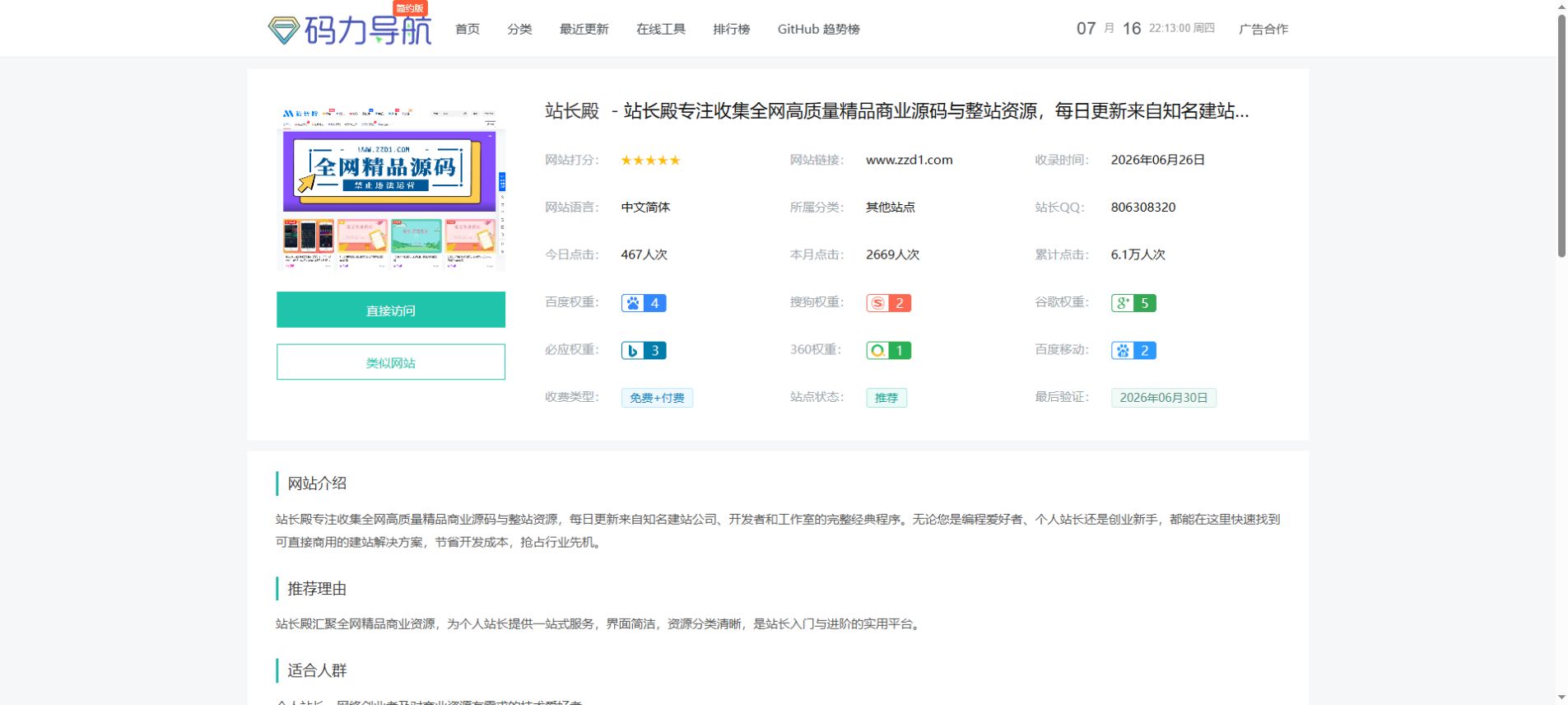1568x705 pixels.
Task: Open 在线工具 in the navigation bar
Action: (661, 29)
